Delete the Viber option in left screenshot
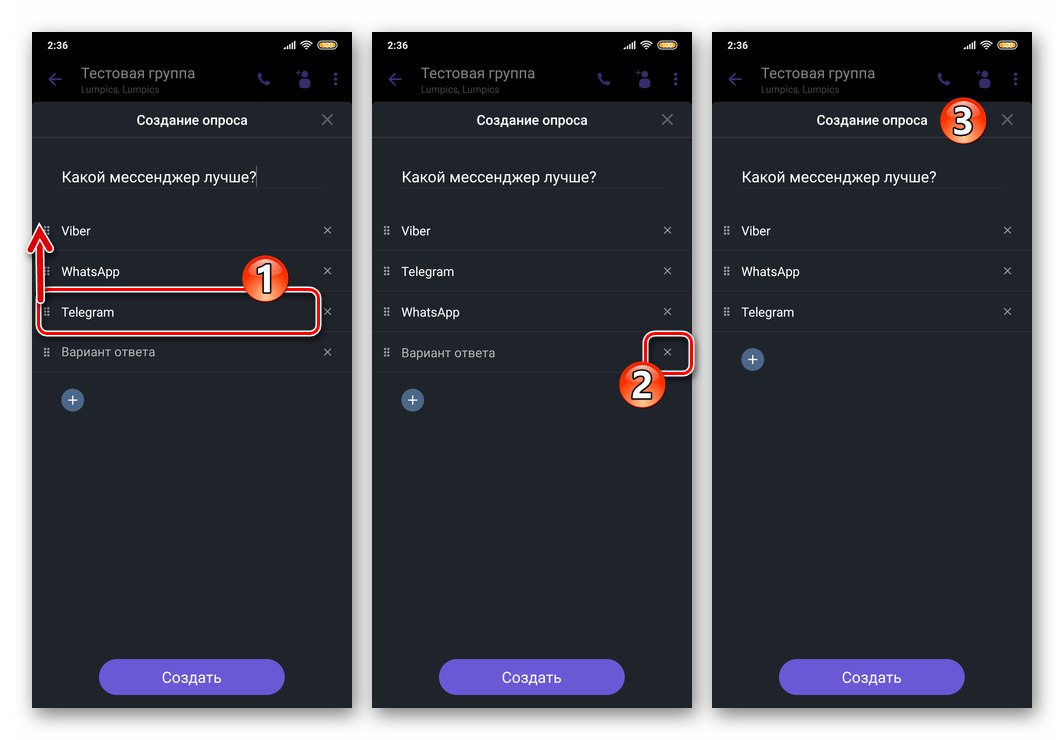The height and width of the screenshot is (740, 1064). [327, 231]
